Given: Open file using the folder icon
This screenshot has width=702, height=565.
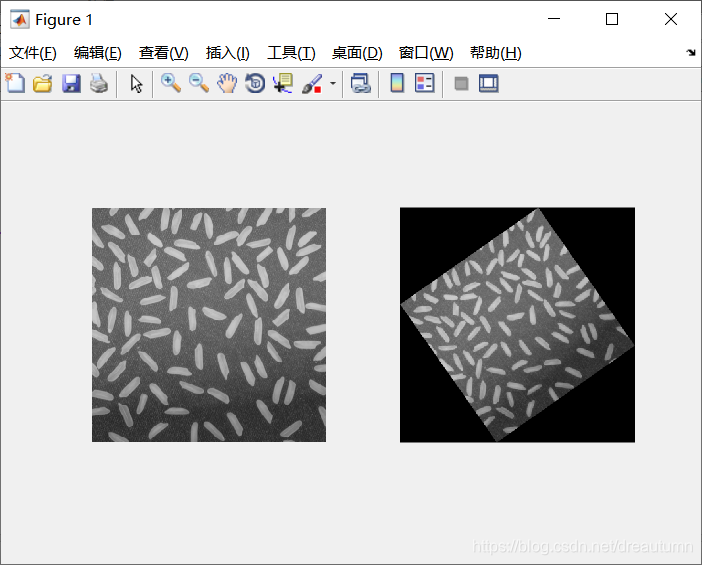Looking at the screenshot, I should pos(43,84).
